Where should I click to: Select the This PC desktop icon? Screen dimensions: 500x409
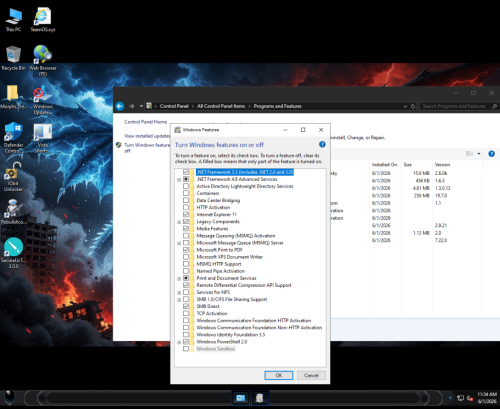point(13,20)
